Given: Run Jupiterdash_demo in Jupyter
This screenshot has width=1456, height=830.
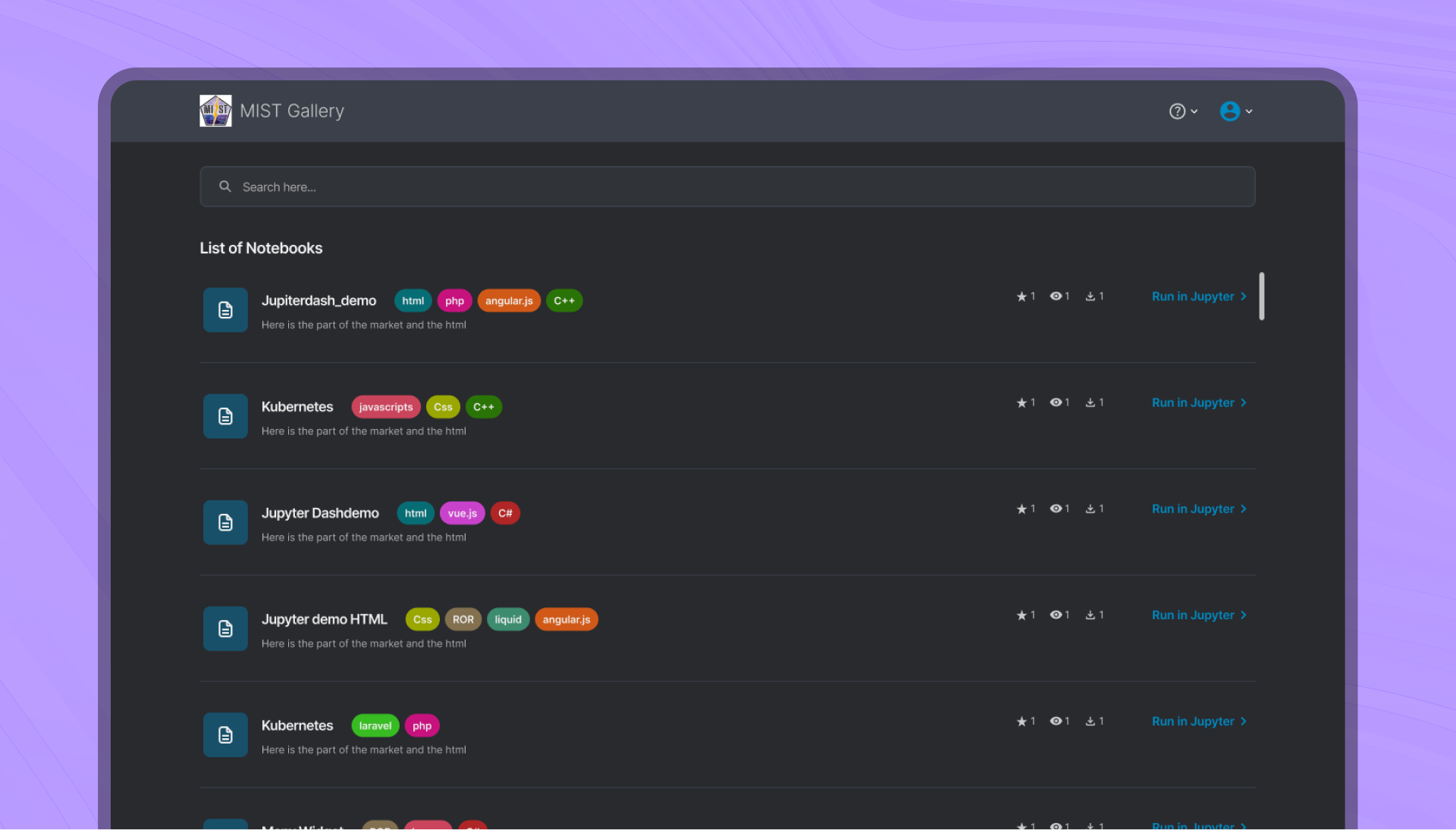Looking at the screenshot, I should (x=1192, y=296).
